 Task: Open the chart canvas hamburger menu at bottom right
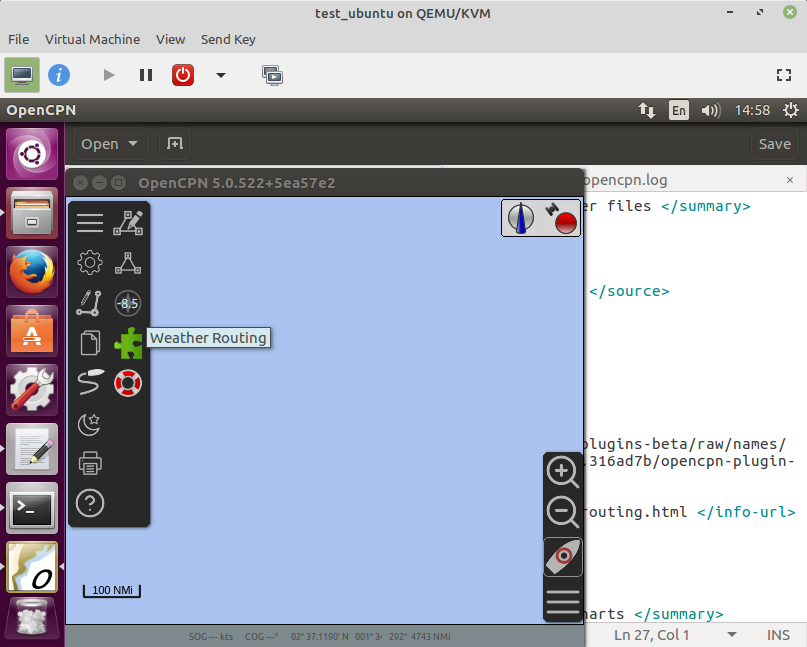click(x=563, y=602)
